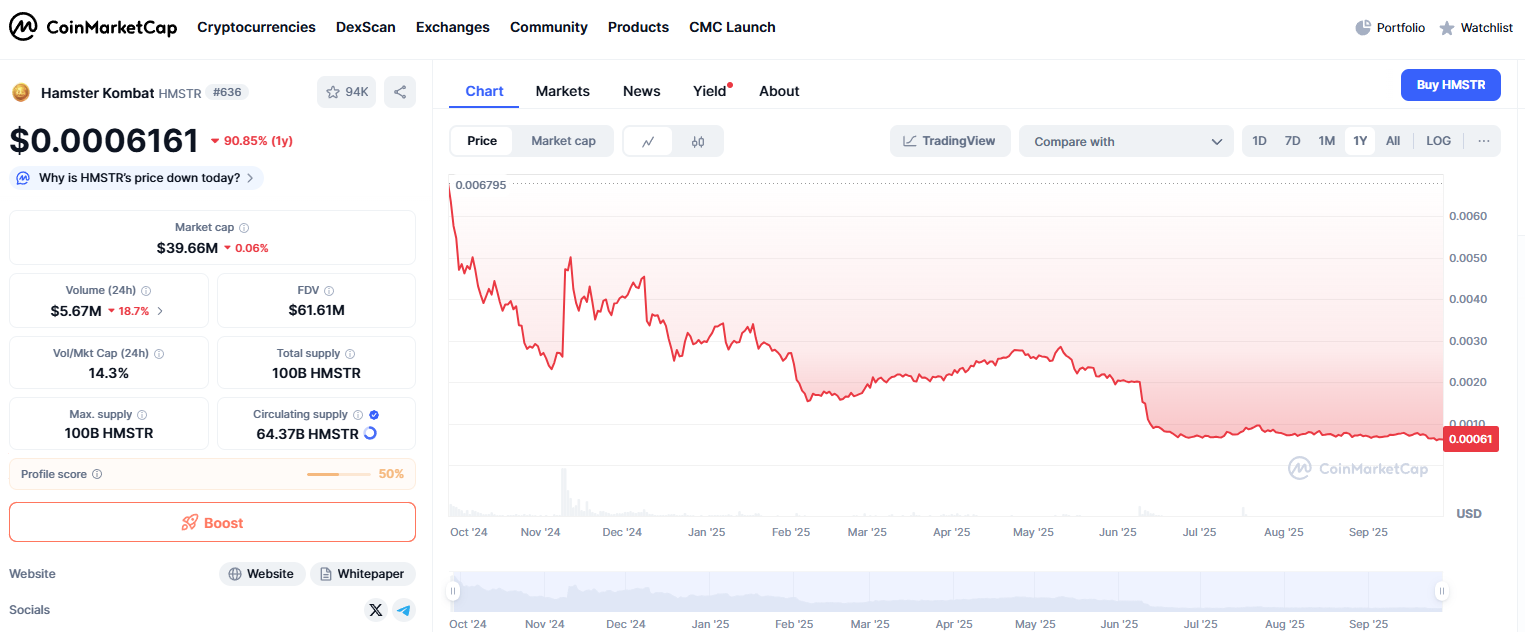The height and width of the screenshot is (632, 1525).
Task: Open the Cryptocurrencies menu in the header
Action: click(x=256, y=27)
